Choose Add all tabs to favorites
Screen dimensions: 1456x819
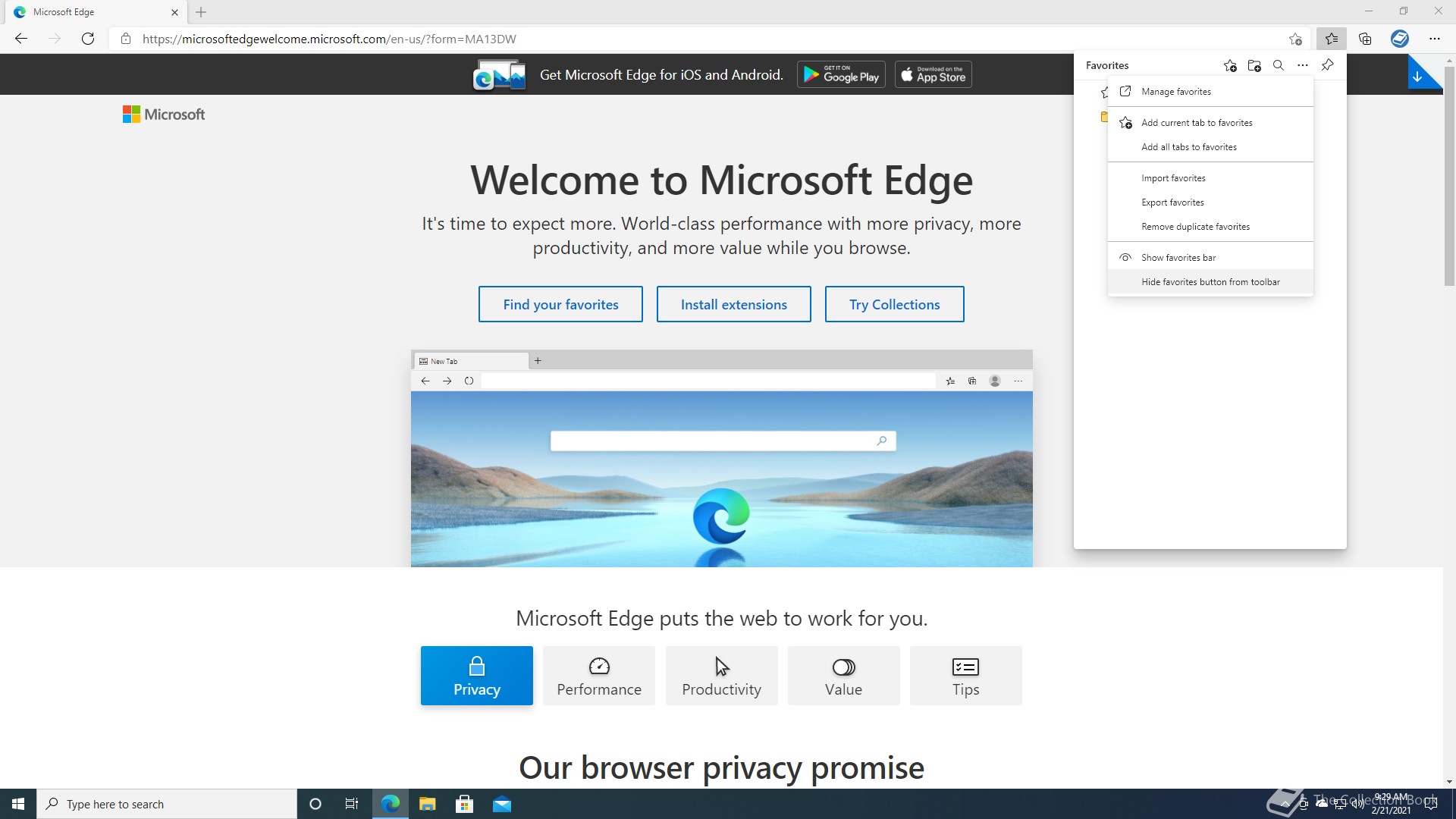1210,147
